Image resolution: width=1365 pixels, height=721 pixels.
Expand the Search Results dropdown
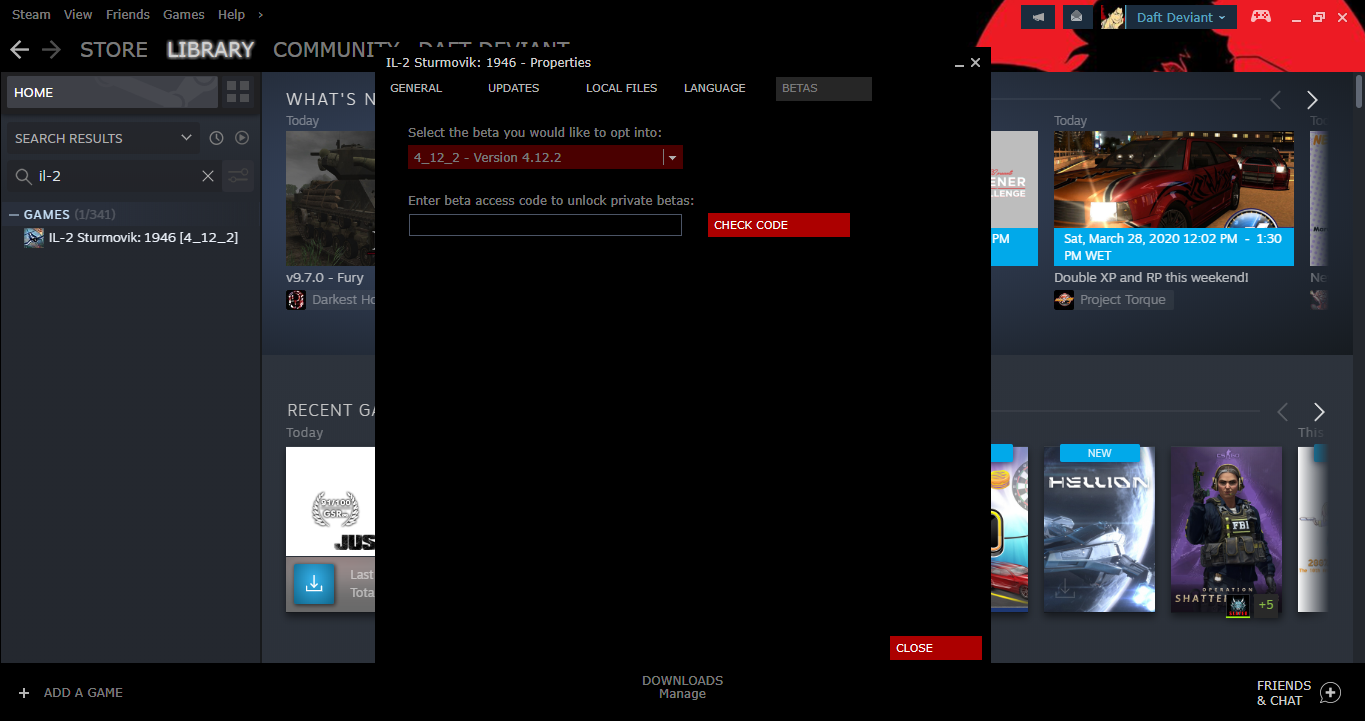[x=186, y=138]
